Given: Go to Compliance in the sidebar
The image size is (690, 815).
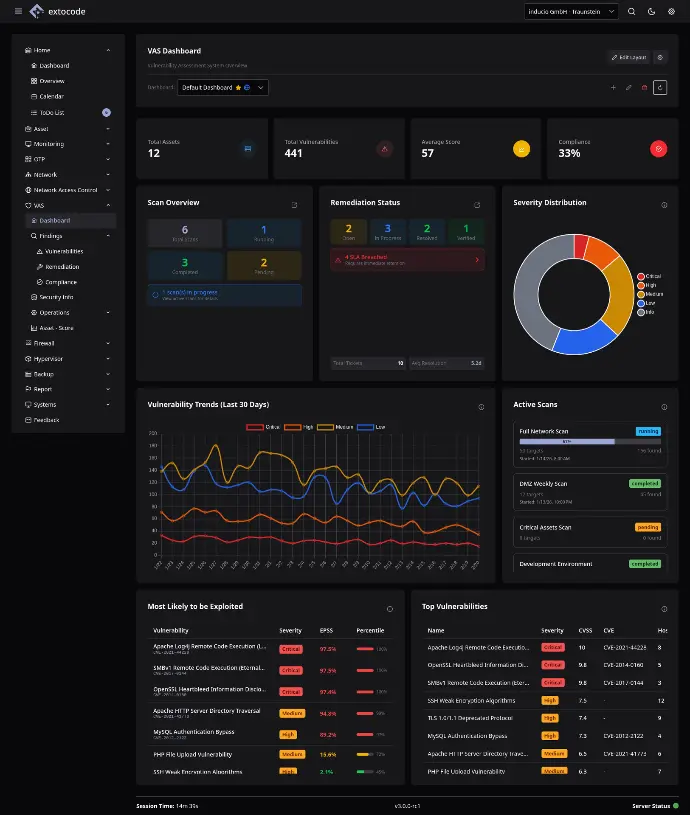Looking at the screenshot, I should tap(61, 282).
